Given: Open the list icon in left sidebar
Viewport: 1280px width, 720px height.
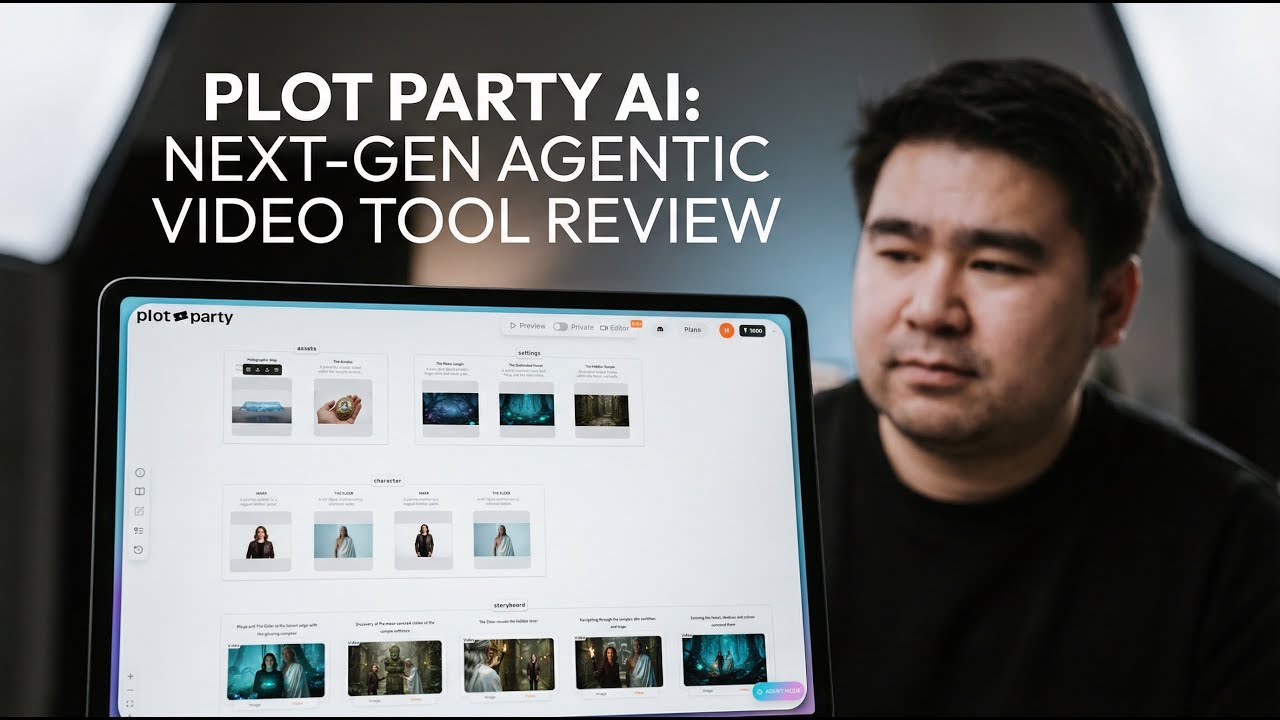Looking at the screenshot, I should pyautogui.click(x=139, y=530).
